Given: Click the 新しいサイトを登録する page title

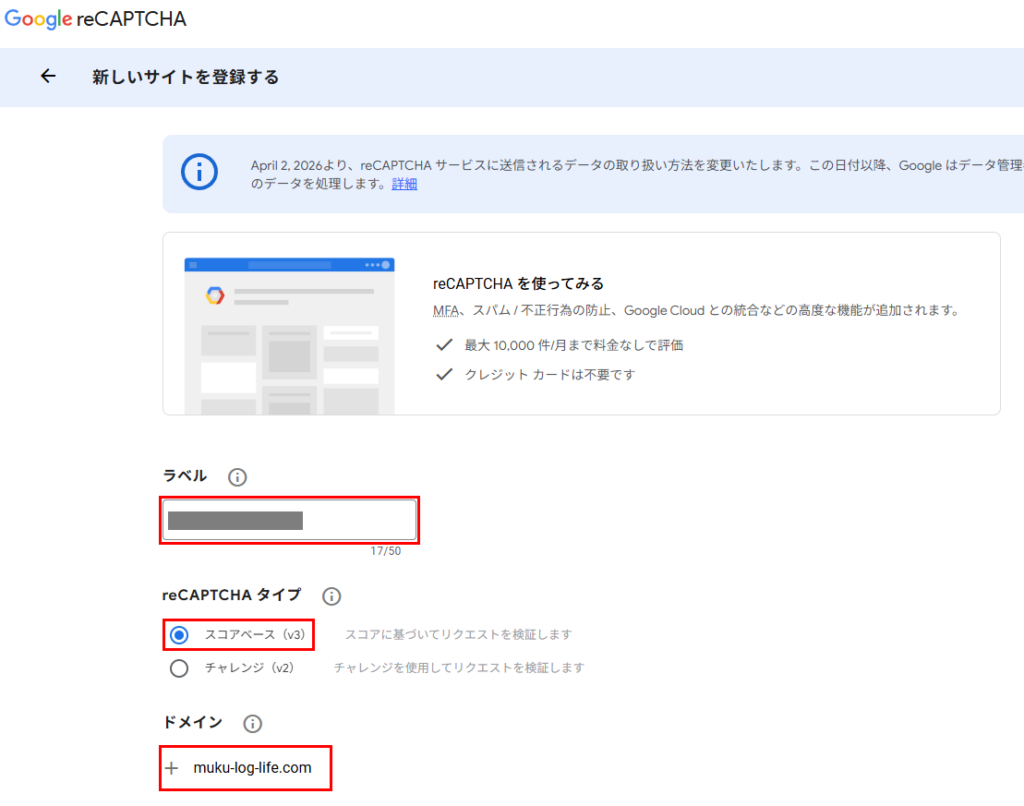Looking at the screenshot, I should coord(186,77).
